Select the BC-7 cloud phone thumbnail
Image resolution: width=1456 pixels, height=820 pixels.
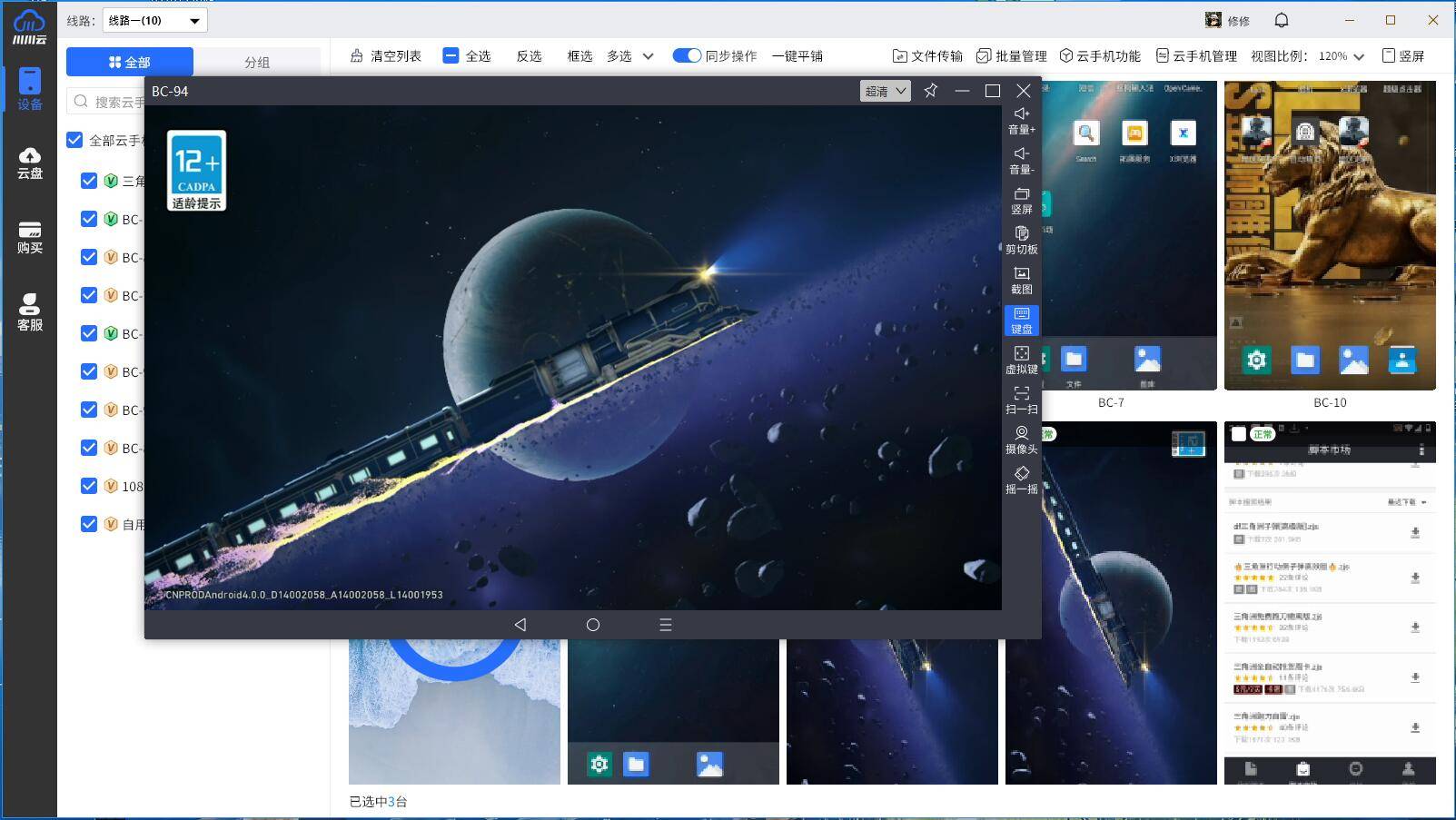[1128, 235]
